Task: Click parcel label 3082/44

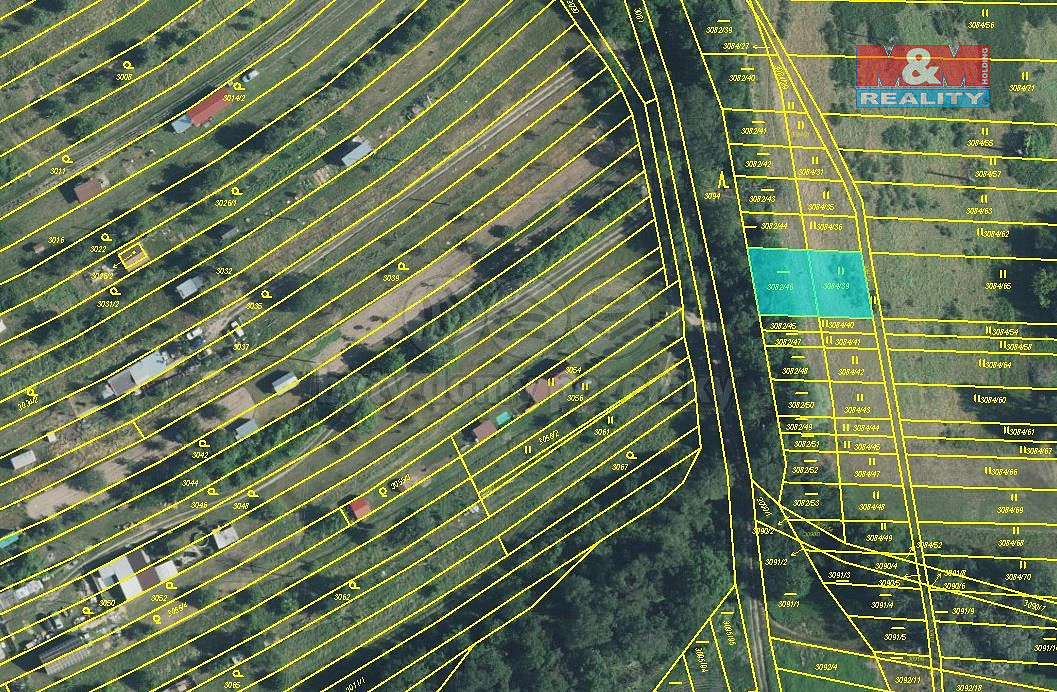Action: point(774,226)
